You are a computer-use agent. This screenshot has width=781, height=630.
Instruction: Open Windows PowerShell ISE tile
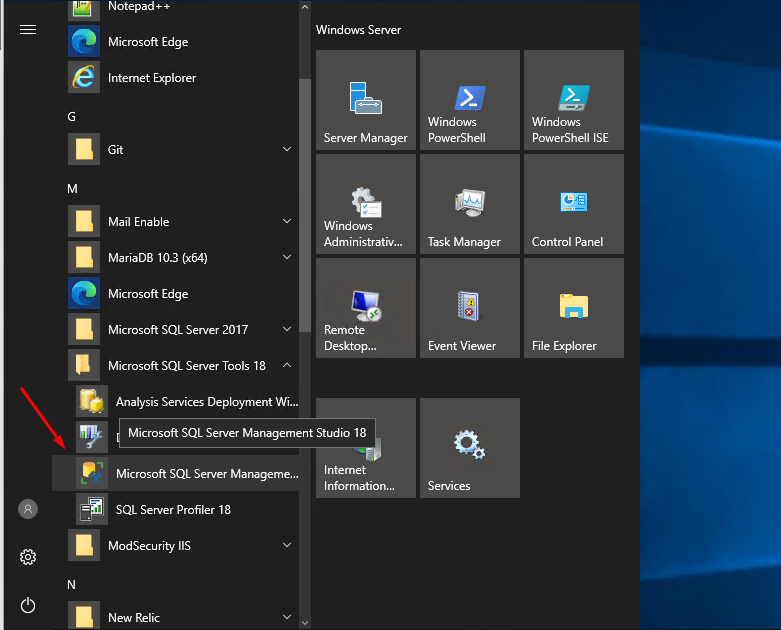(574, 100)
